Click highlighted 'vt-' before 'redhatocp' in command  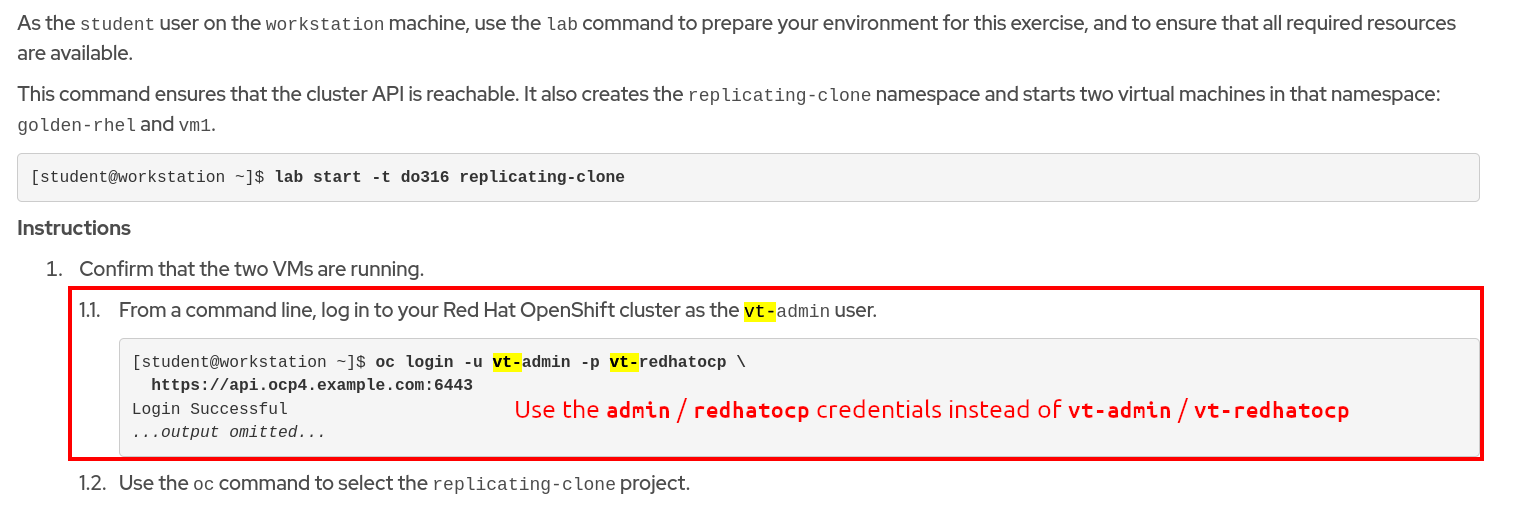click(x=624, y=362)
